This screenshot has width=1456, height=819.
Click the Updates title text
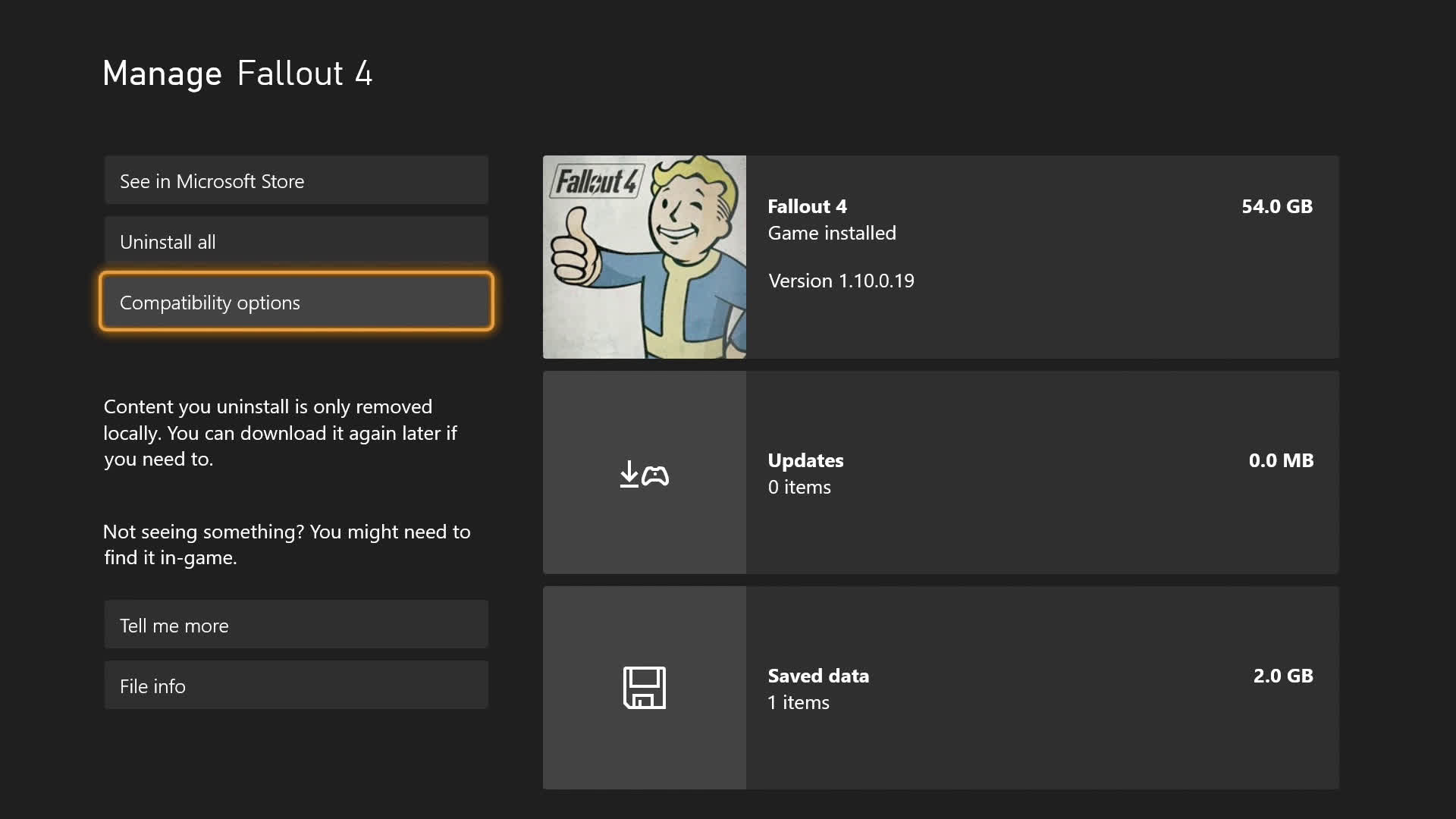(805, 460)
